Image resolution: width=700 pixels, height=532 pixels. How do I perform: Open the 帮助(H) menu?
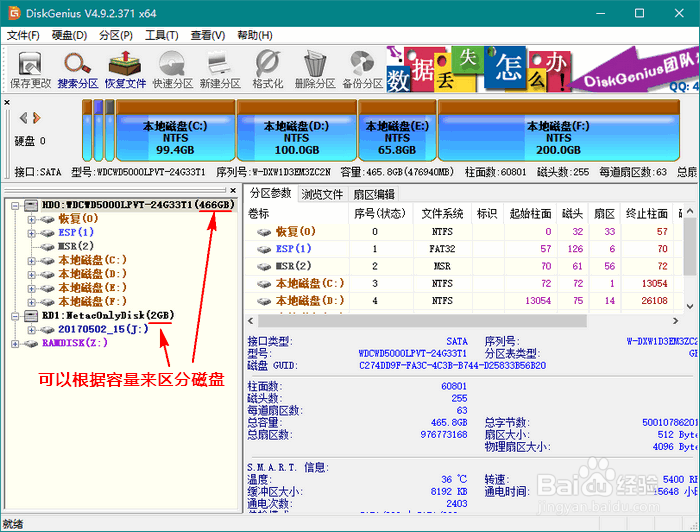(254, 35)
